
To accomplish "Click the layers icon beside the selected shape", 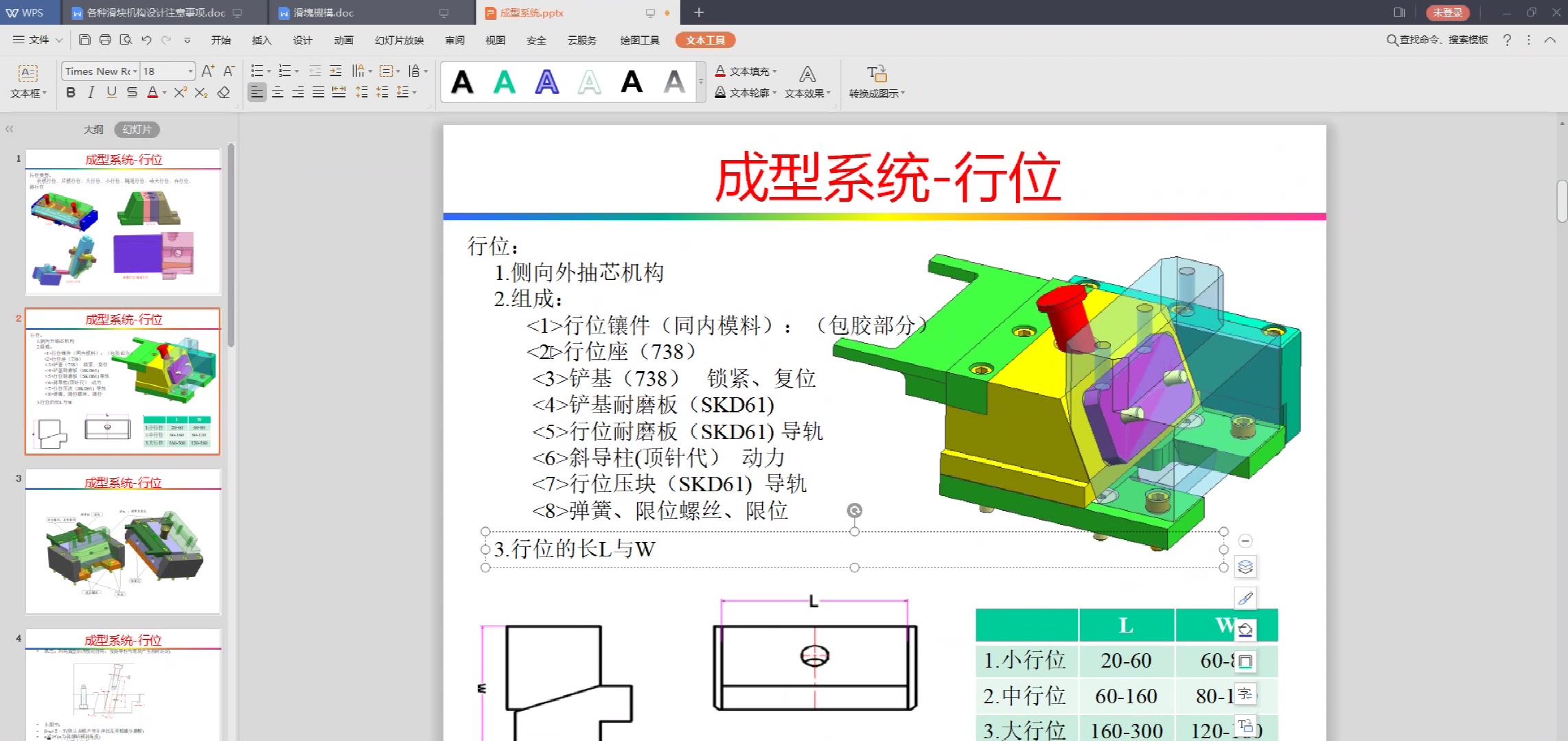I will pyautogui.click(x=1247, y=567).
